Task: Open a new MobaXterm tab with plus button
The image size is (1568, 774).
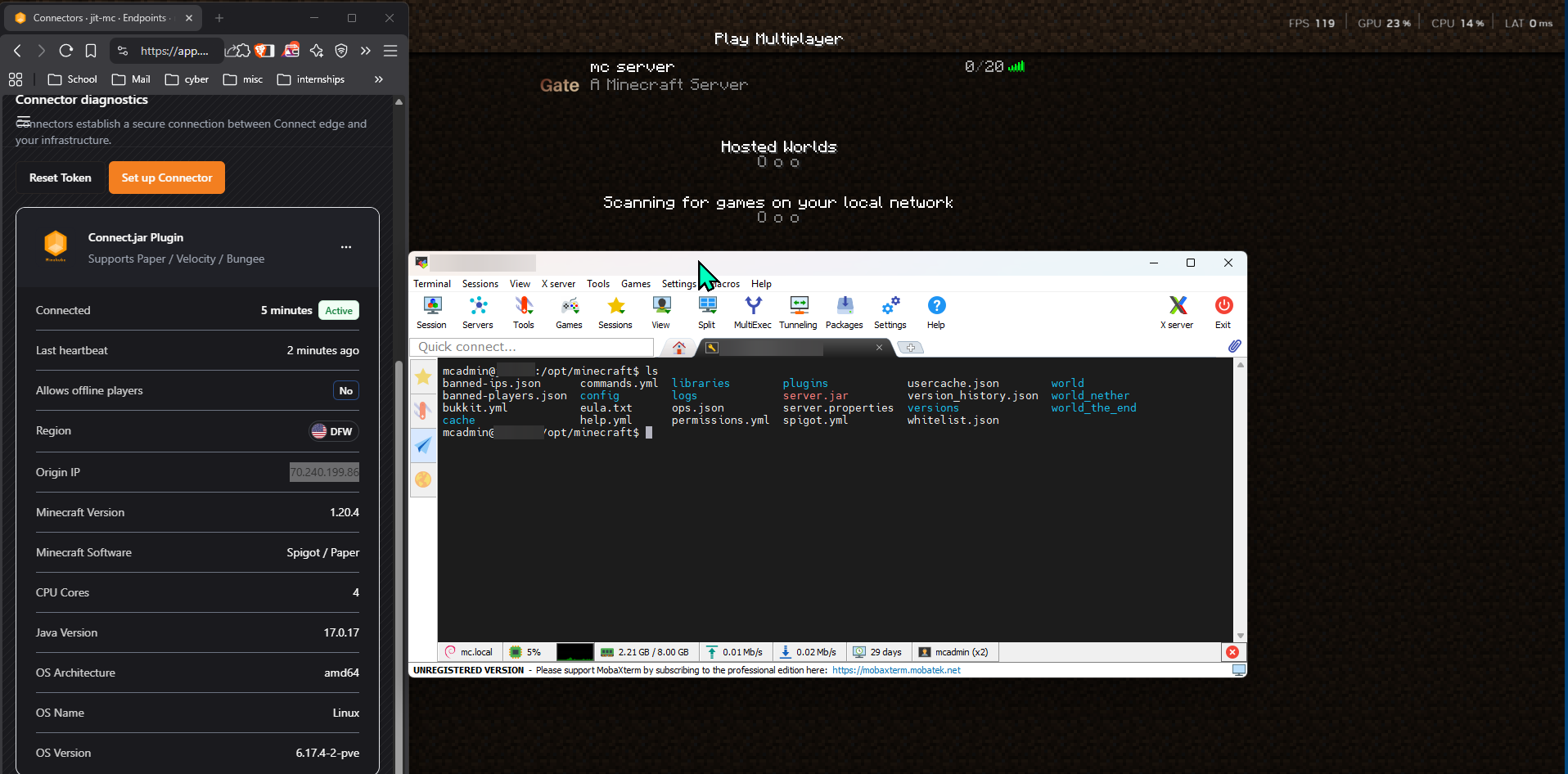Action: point(910,348)
